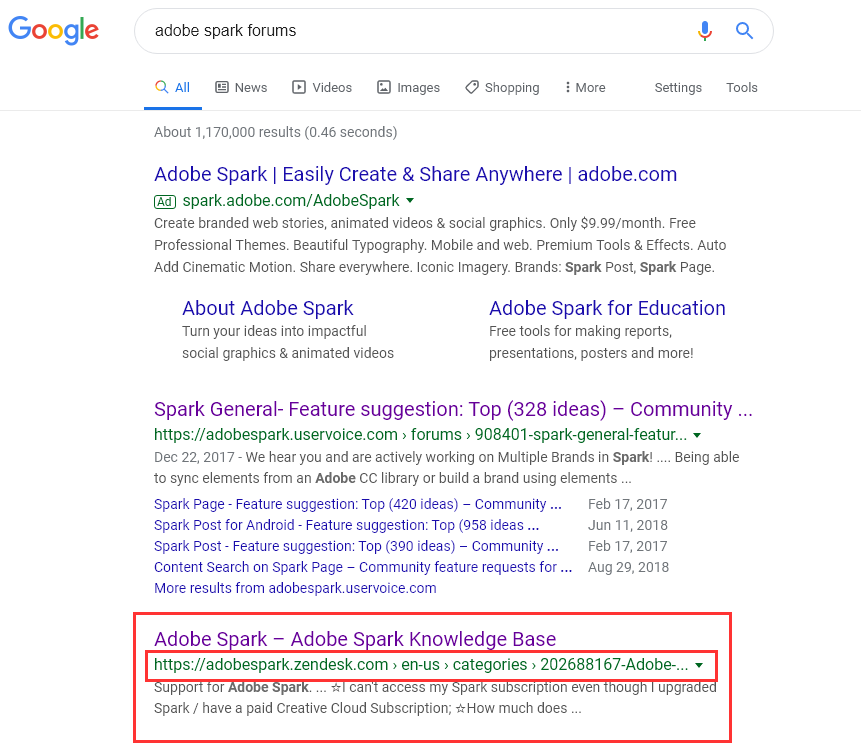Expand the More search categories menu
The width and height of the screenshot is (861, 747).
(x=585, y=88)
